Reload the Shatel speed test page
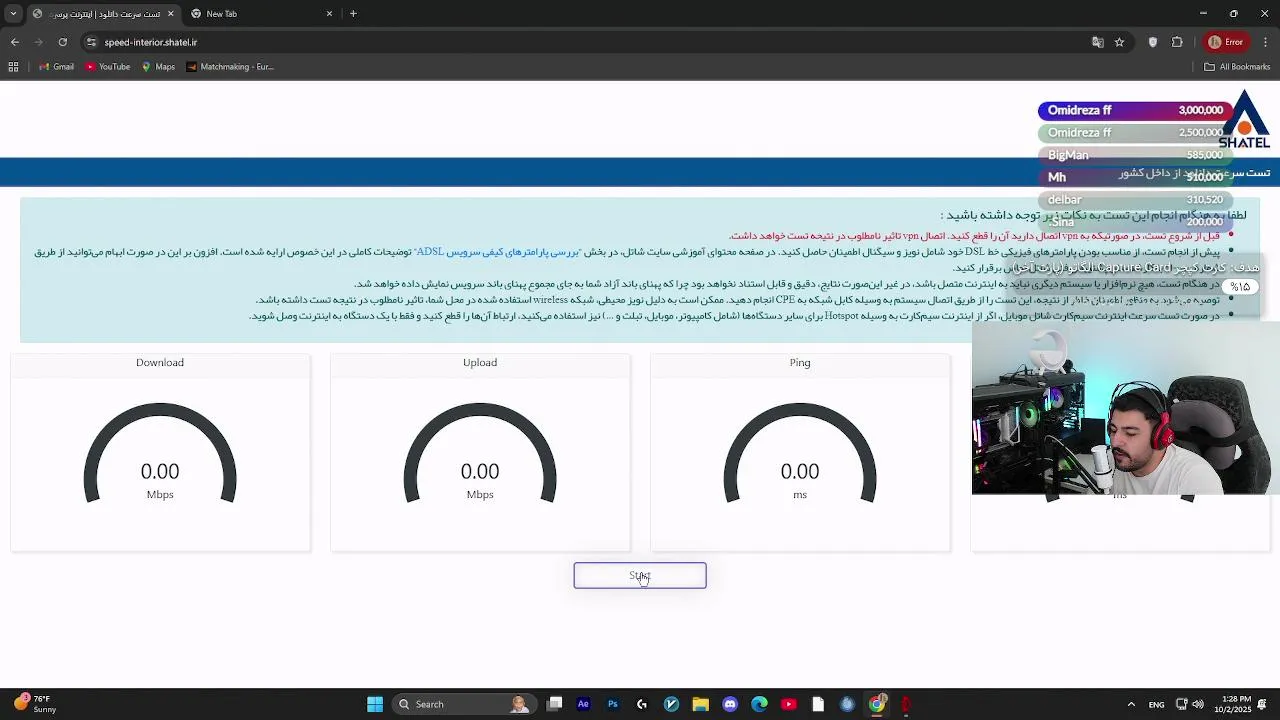Screen dimensions: 1280x720 [63, 42]
